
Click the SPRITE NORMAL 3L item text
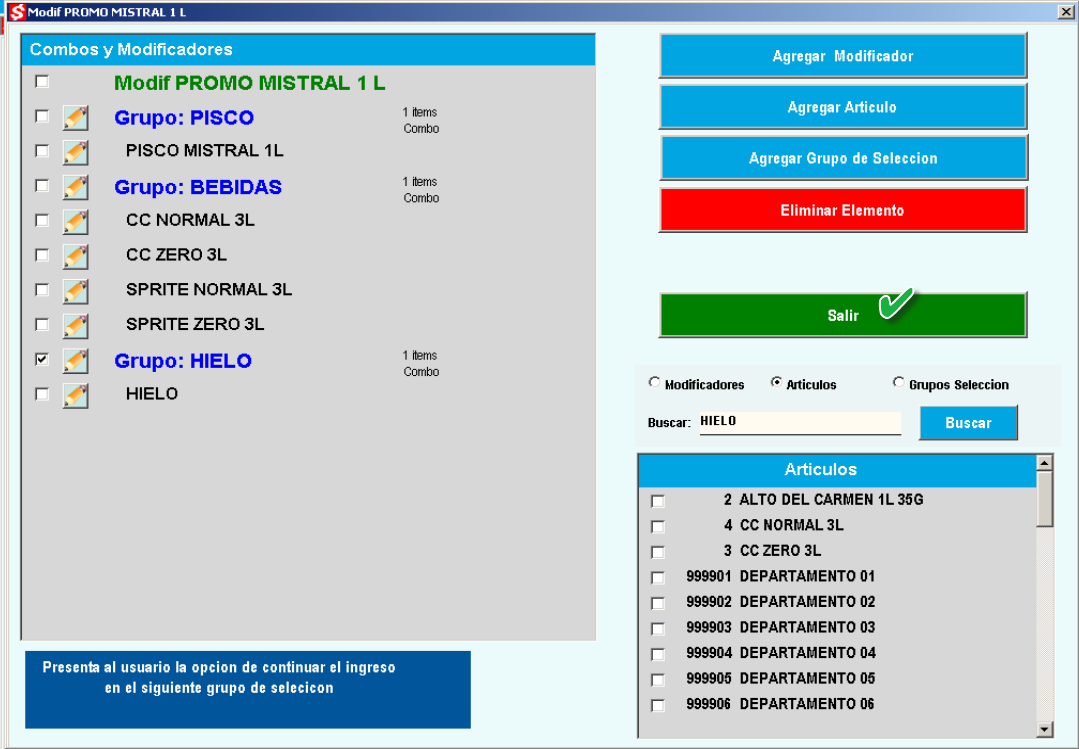coord(209,289)
